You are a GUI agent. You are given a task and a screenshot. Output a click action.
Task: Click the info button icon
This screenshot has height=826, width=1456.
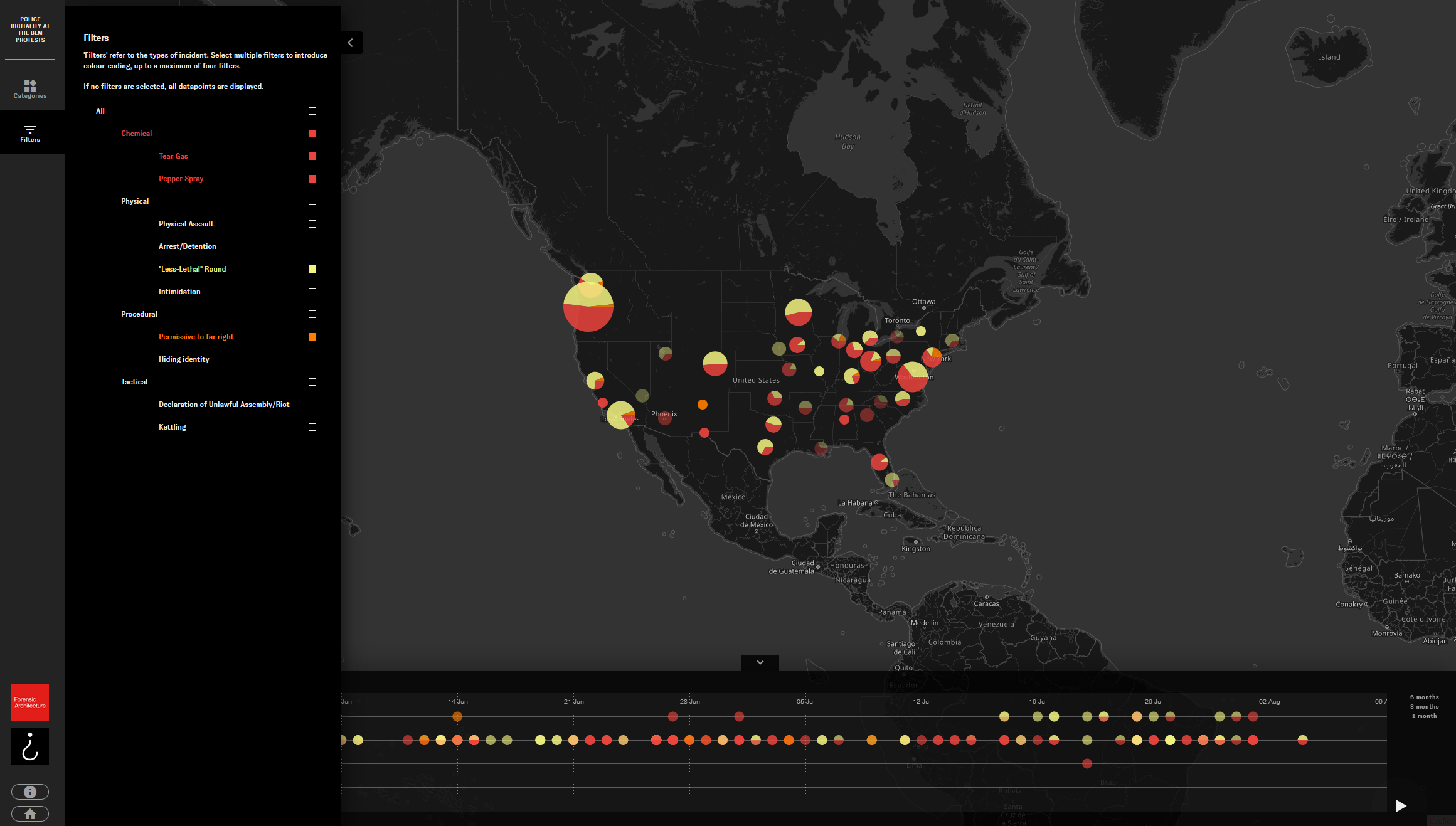pyautogui.click(x=30, y=792)
